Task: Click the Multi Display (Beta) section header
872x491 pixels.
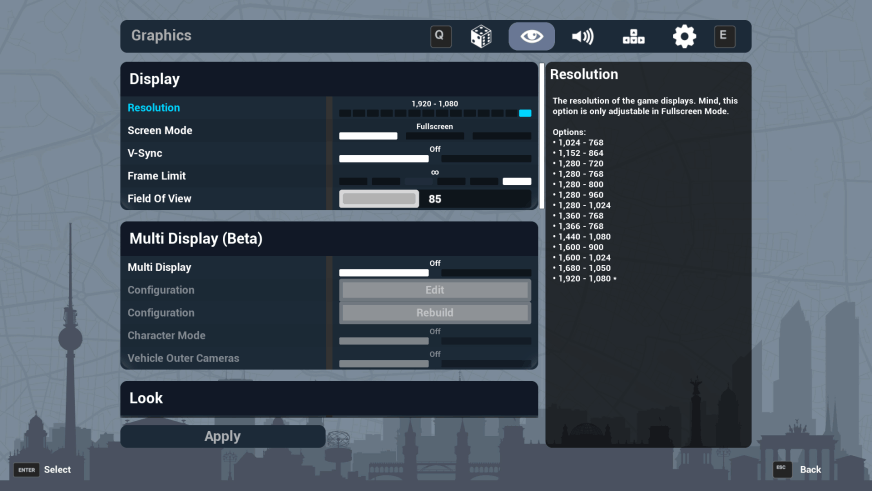Action: [x=329, y=239]
